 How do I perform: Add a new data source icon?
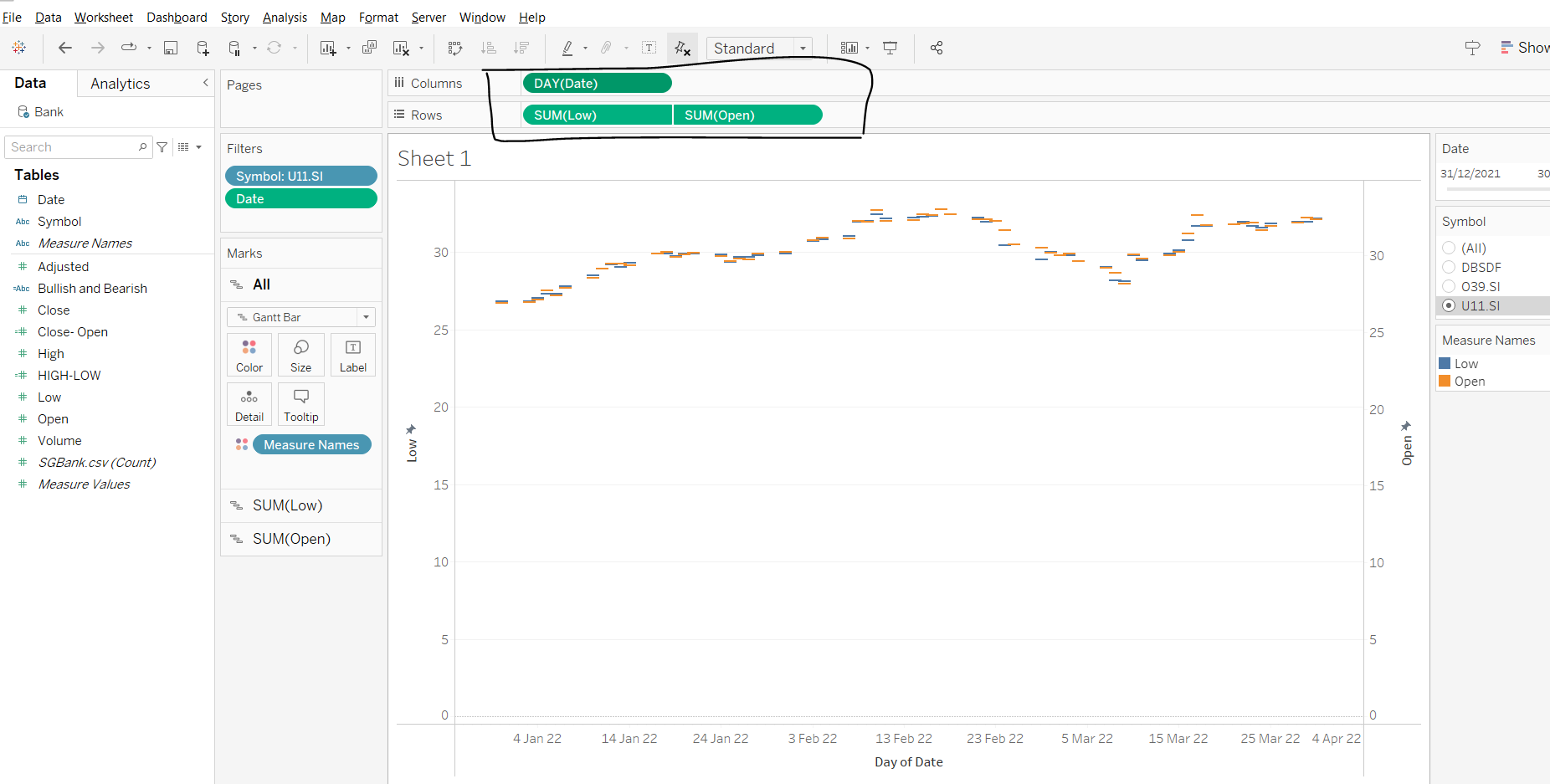[203, 48]
